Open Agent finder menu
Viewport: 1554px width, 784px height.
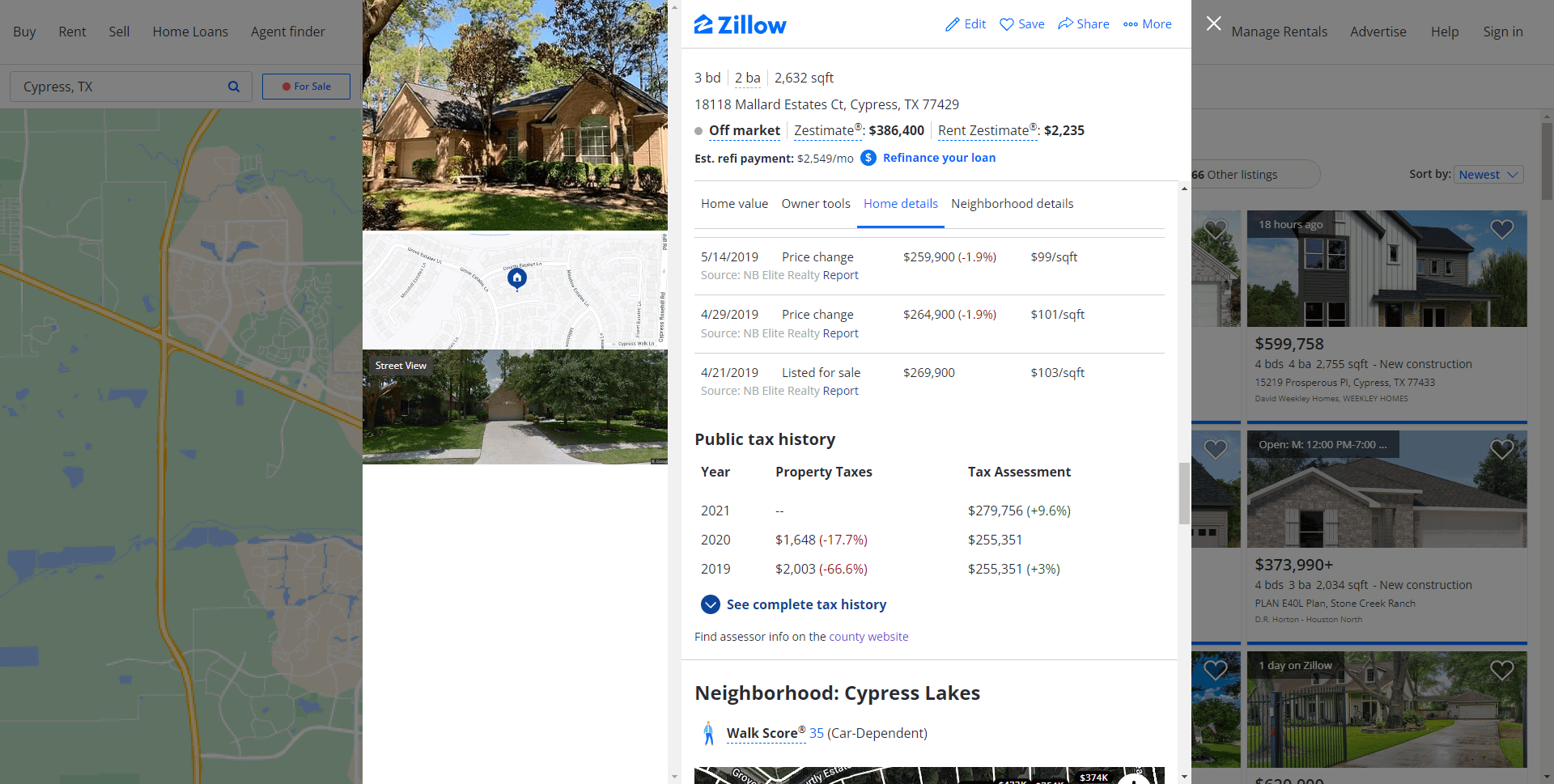click(287, 32)
